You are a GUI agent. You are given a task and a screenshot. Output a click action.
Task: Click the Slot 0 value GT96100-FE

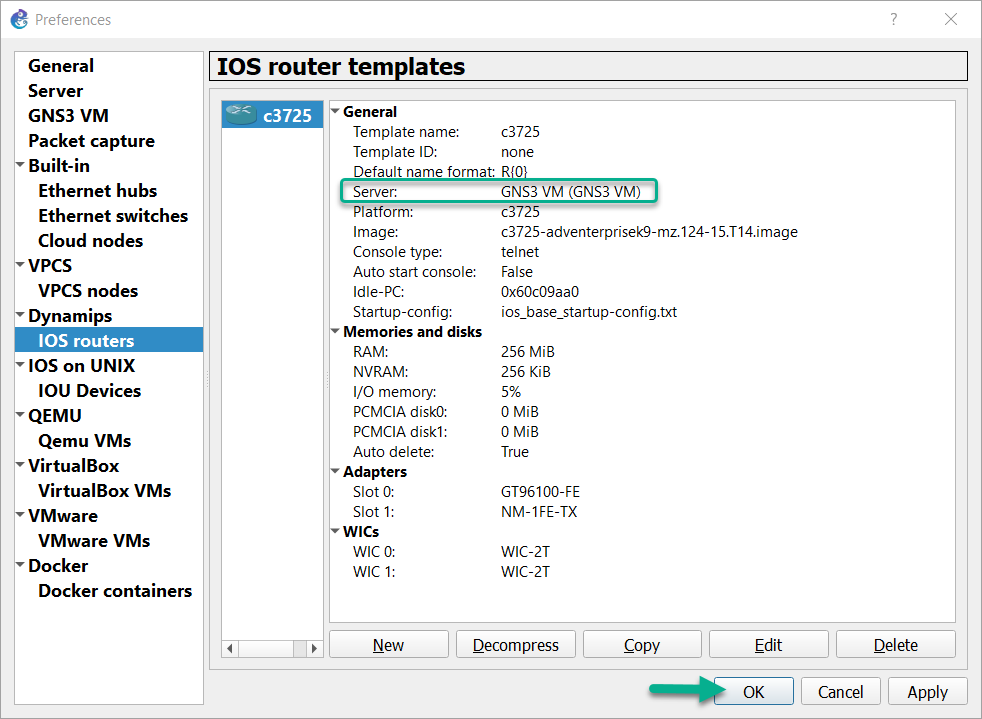coord(540,492)
